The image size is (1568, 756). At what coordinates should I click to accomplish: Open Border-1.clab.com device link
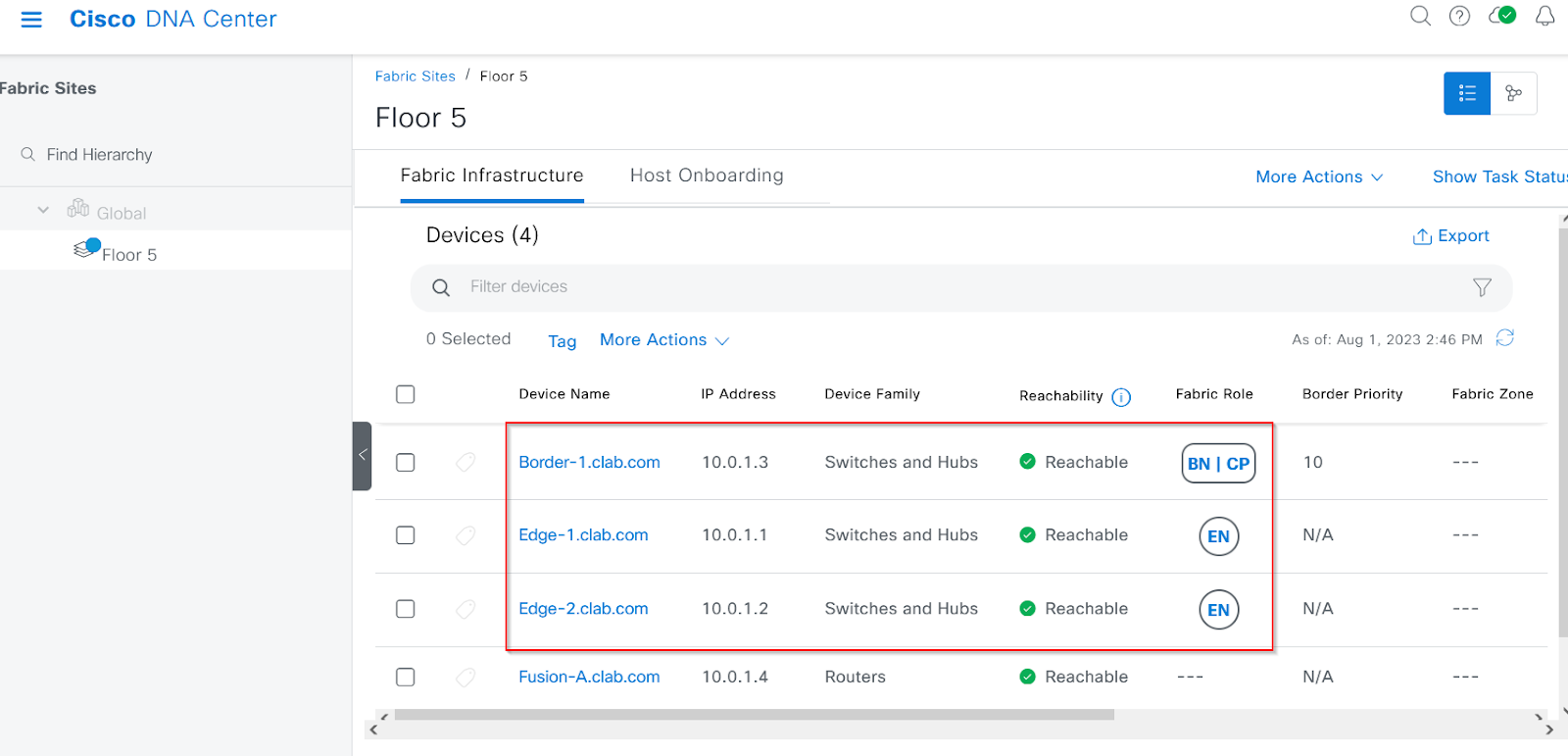click(589, 462)
